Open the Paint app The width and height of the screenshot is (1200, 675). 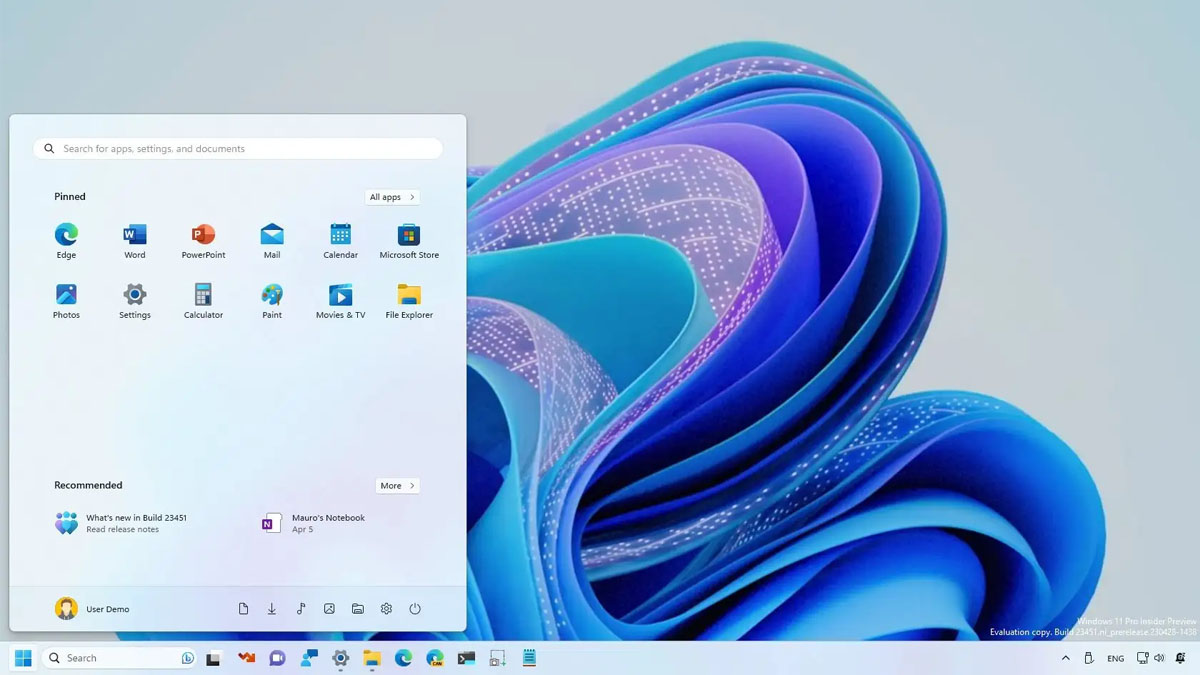click(x=272, y=301)
